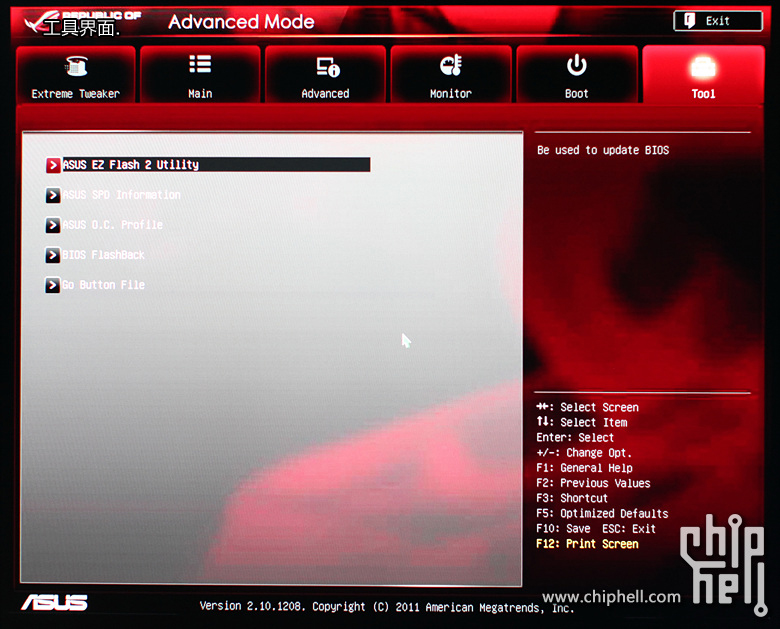Viewport: 780px width, 629px height.
Task: Click the 'F5: Optimized Defaults' hint
Action: (x=602, y=514)
